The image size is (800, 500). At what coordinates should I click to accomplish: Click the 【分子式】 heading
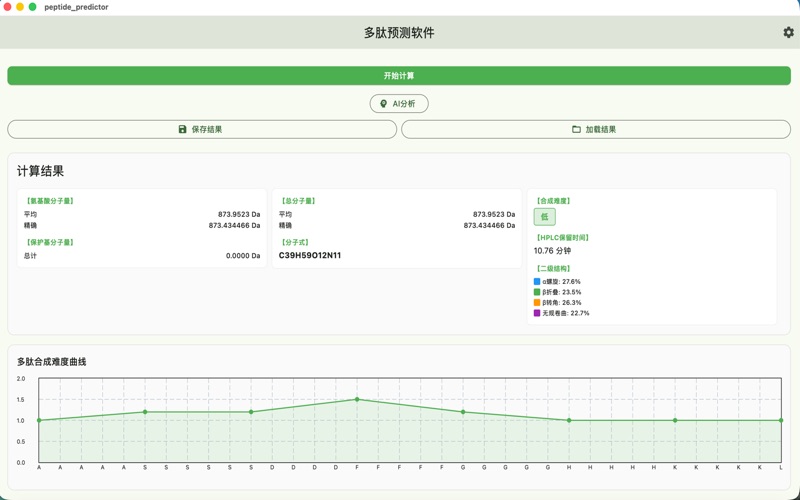[x=295, y=242]
